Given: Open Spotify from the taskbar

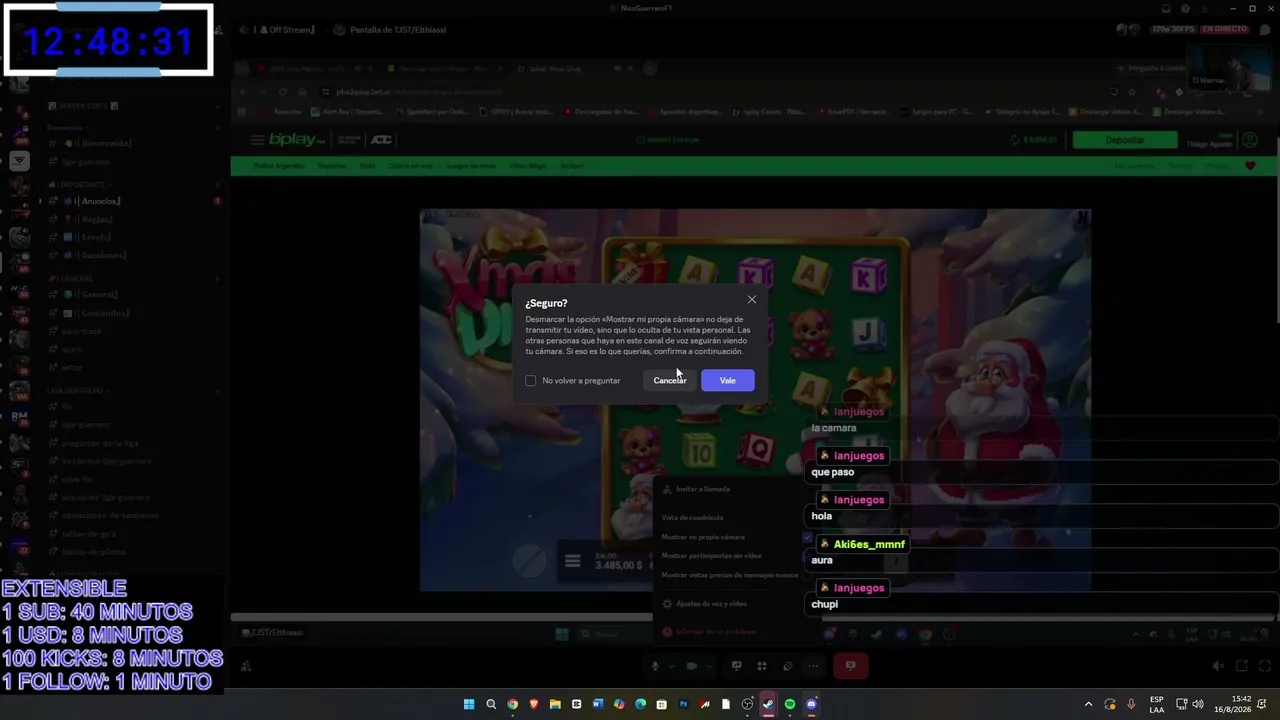Looking at the screenshot, I should [x=790, y=704].
